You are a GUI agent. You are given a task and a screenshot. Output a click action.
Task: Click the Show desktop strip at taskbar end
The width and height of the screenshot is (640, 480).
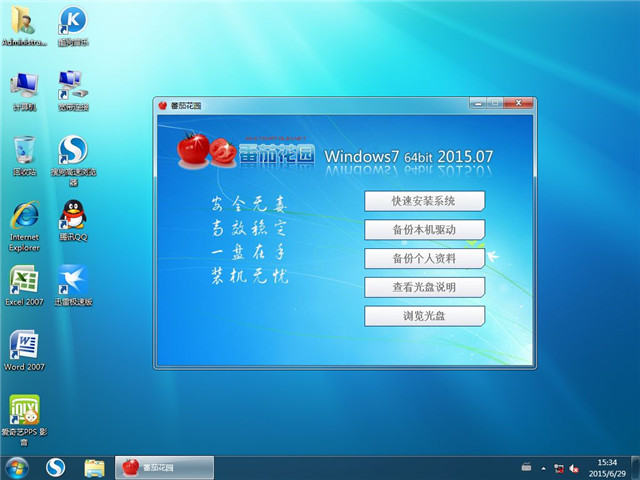(636, 468)
